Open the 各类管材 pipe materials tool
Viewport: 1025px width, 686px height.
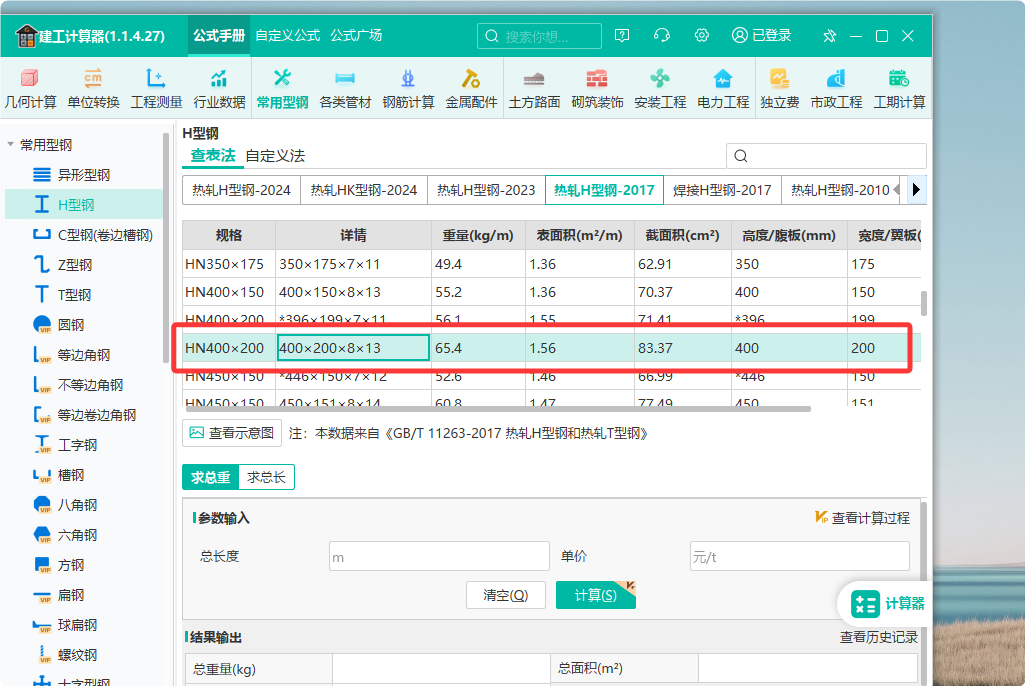pos(345,88)
